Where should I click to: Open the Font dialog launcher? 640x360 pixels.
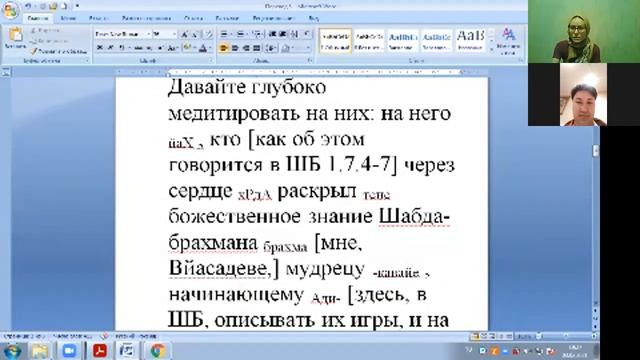pos(211,61)
